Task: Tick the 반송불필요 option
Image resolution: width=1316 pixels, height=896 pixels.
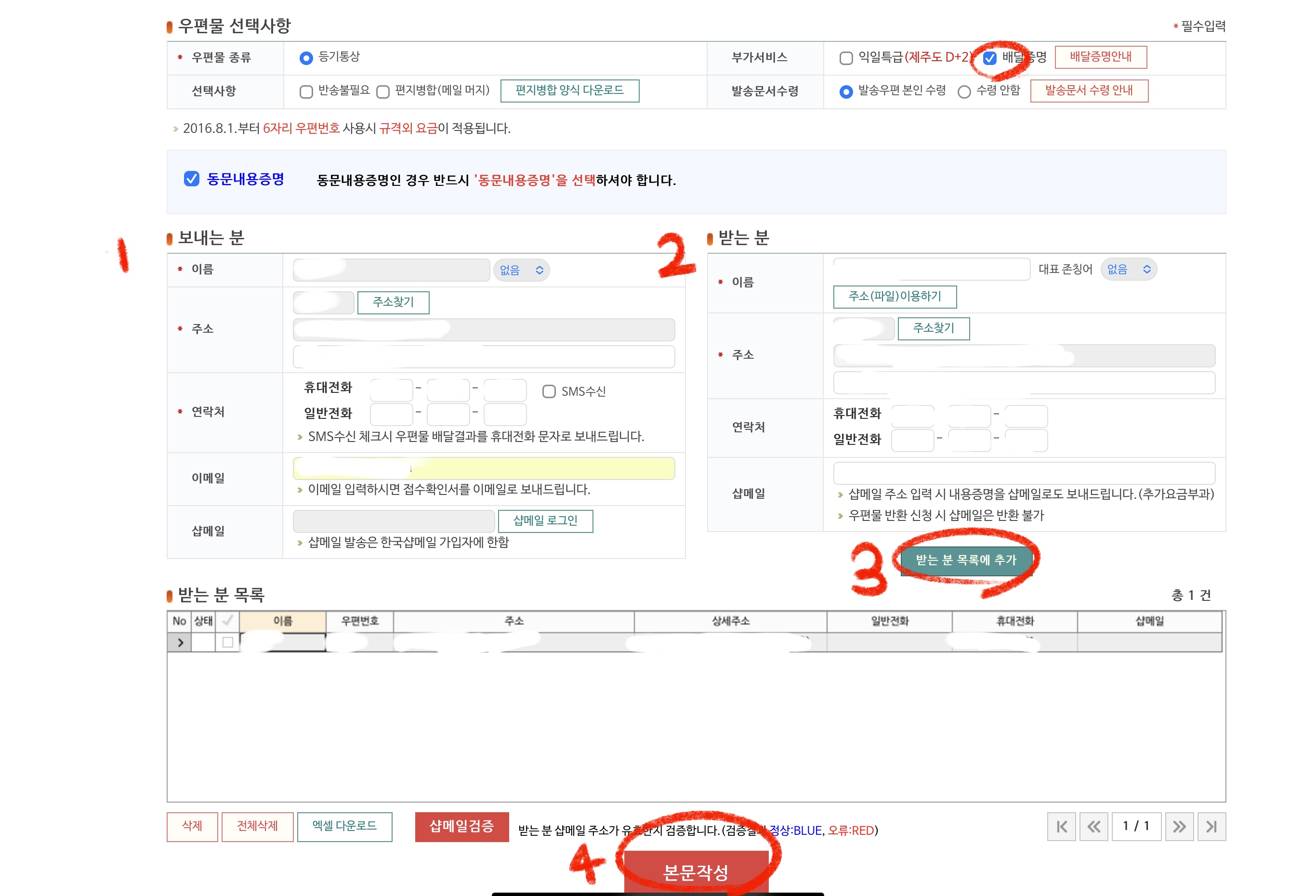Action: pos(306,91)
